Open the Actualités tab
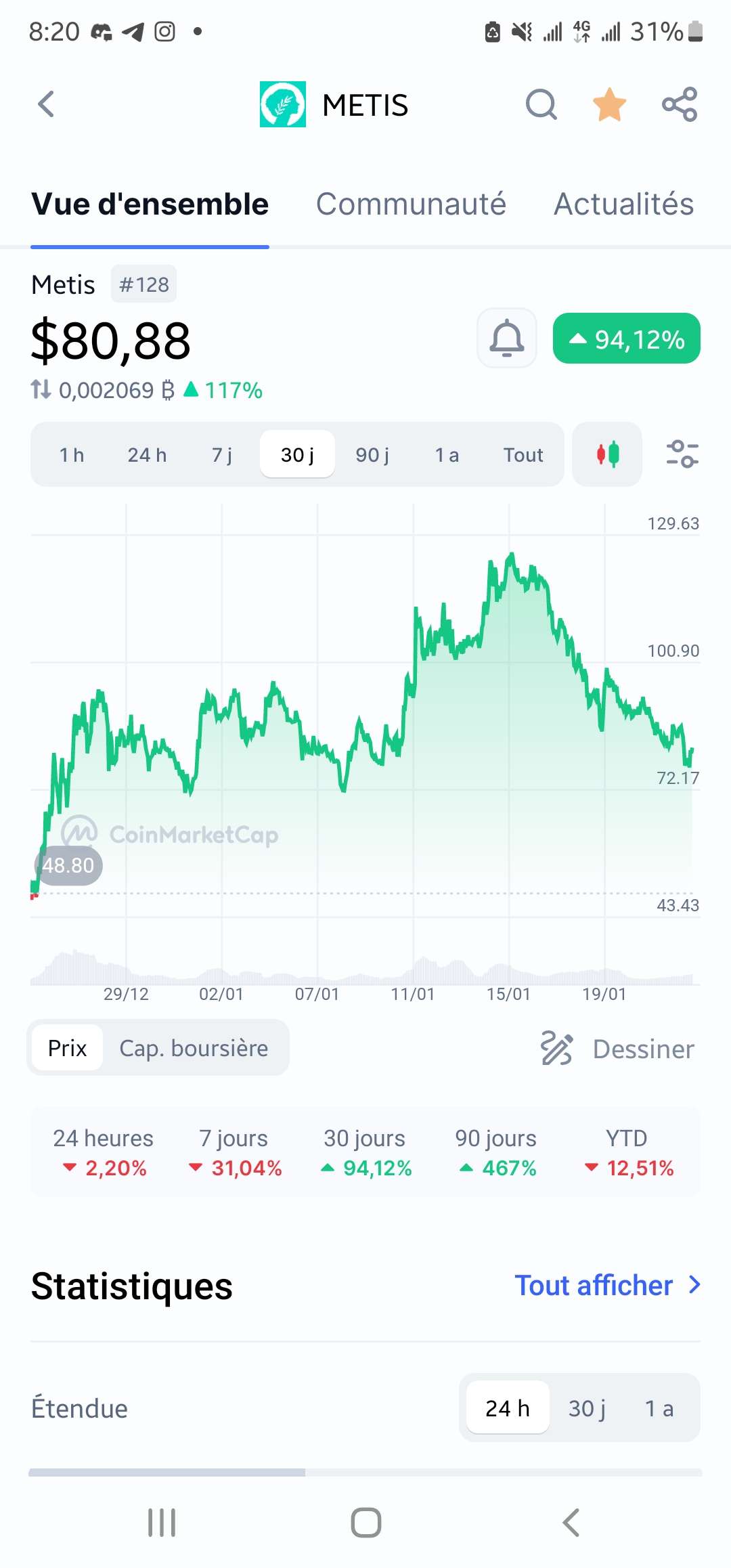The width and height of the screenshot is (731, 1568). (x=623, y=204)
